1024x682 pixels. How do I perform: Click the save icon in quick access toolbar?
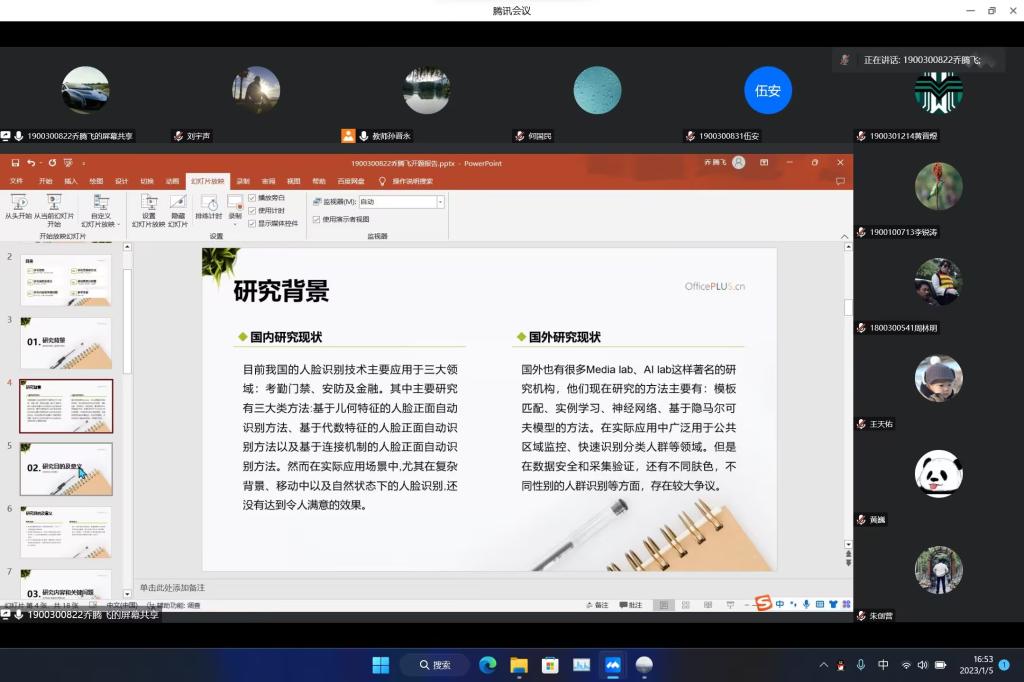[15, 163]
